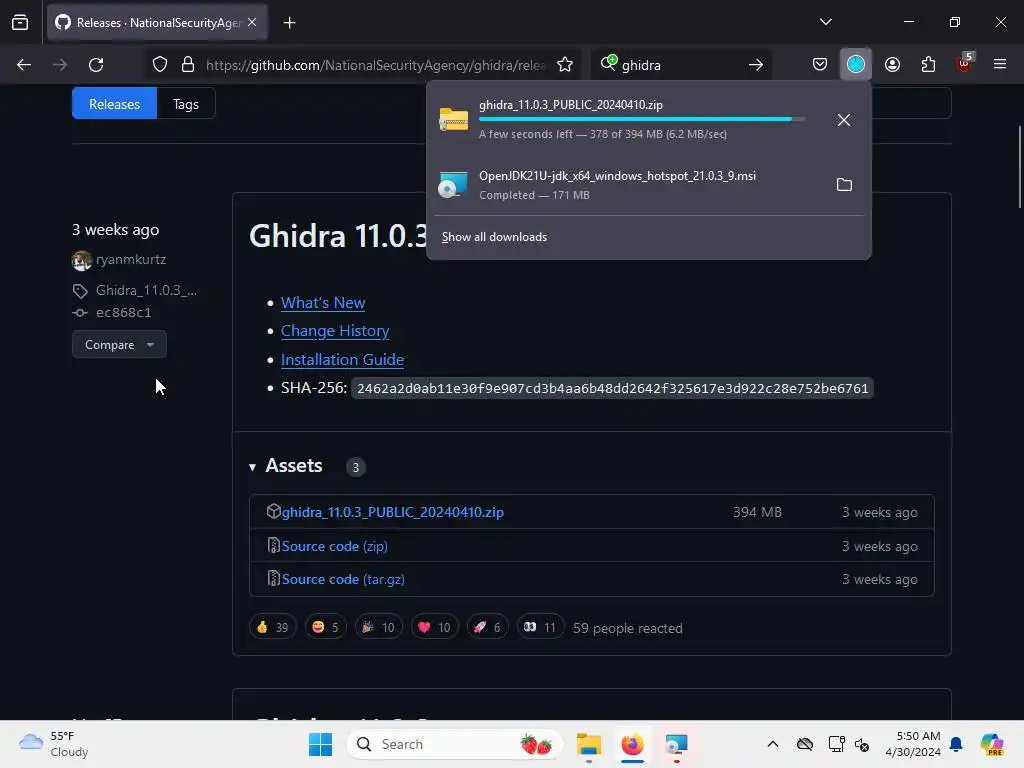Open File Explorer from taskbar
Viewport: 1024px width, 768px height.
588,744
